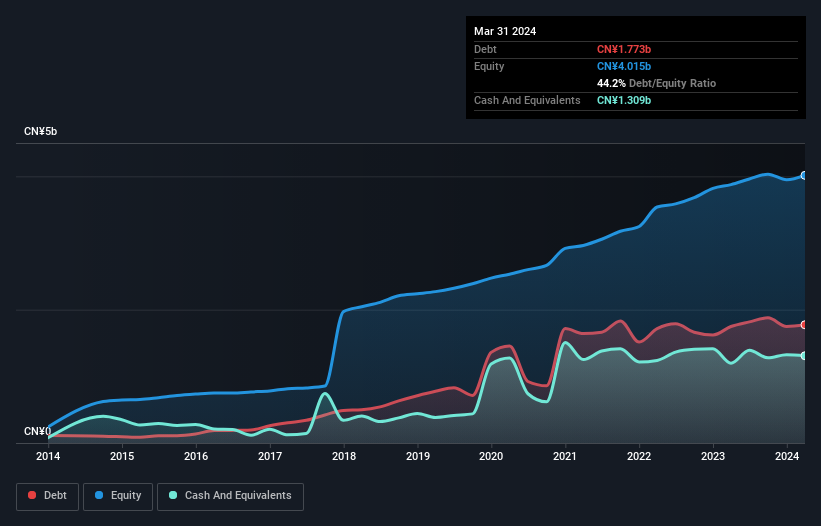Screen dimensions: 821x526
Task: Toggle the Cash And Equivalents legend button
Action: click(x=230, y=496)
